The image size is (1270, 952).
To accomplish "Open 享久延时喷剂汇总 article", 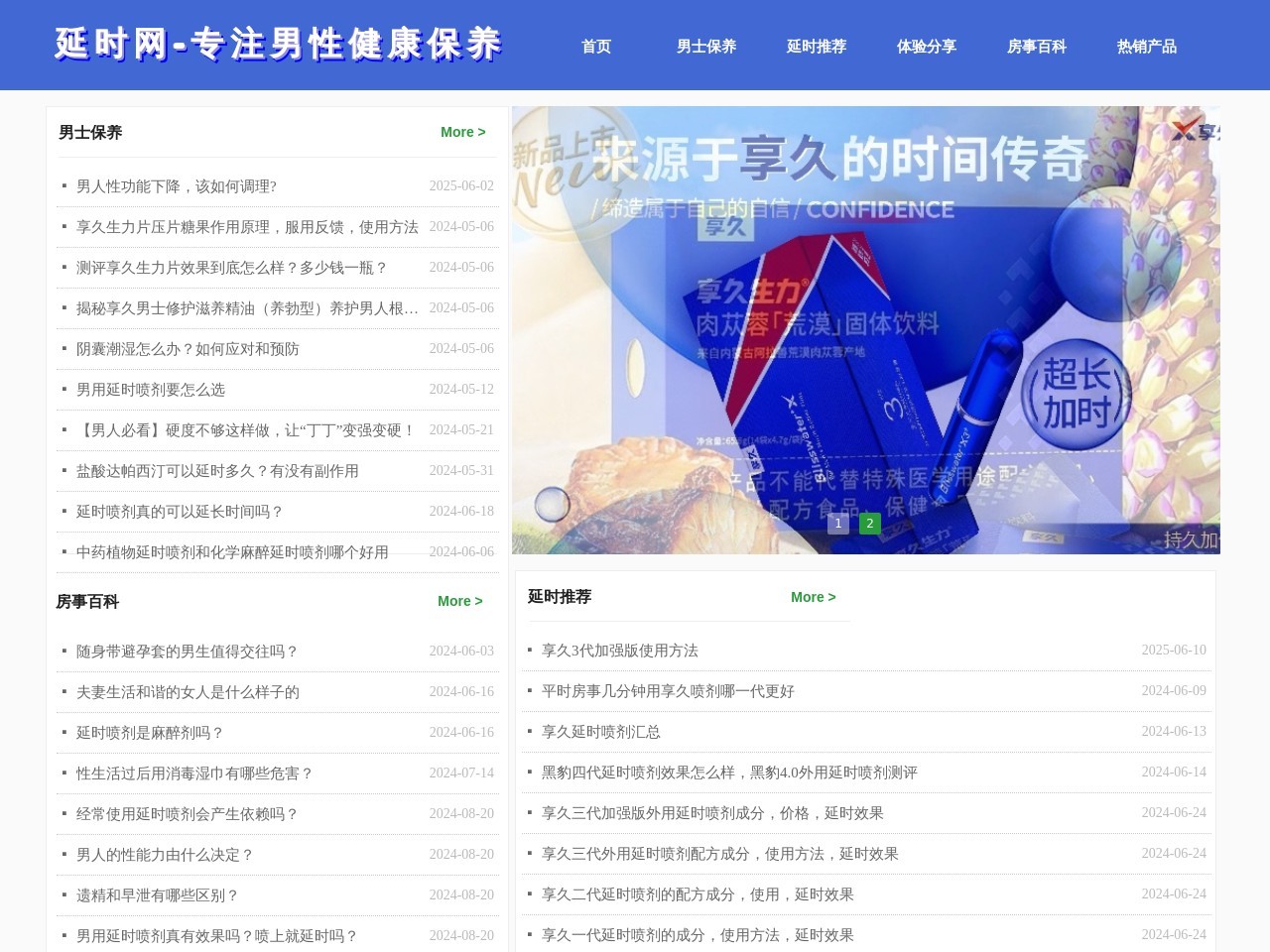I will [x=601, y=732].
